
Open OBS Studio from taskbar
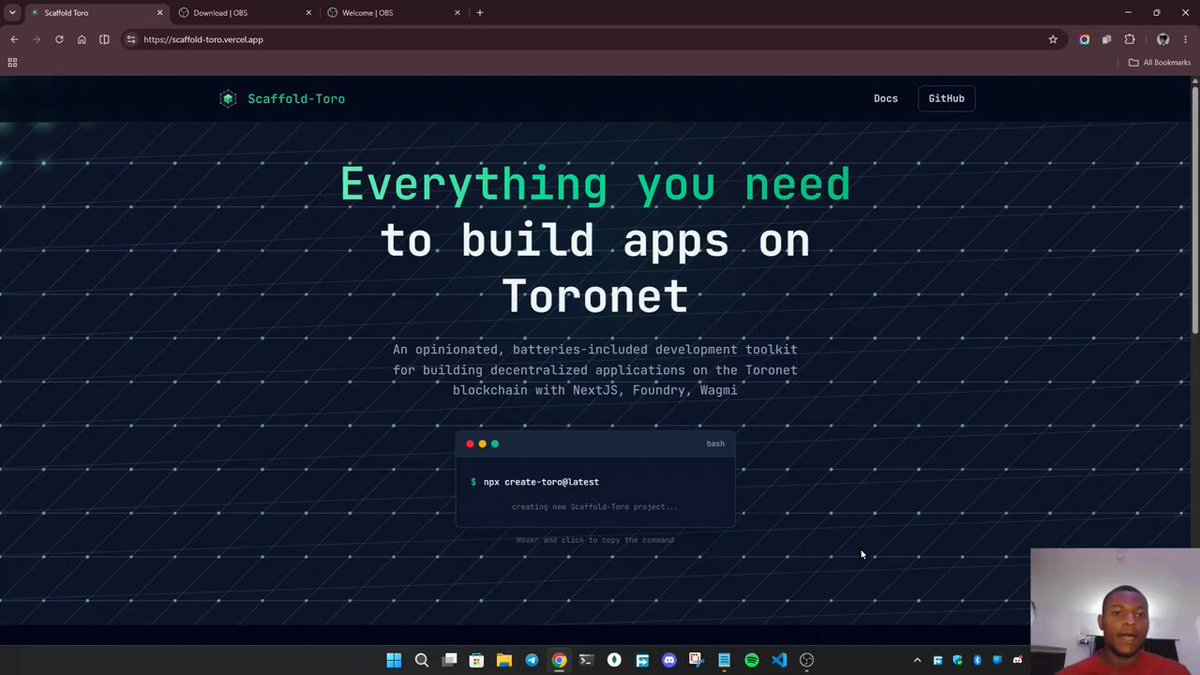[807, 660]
